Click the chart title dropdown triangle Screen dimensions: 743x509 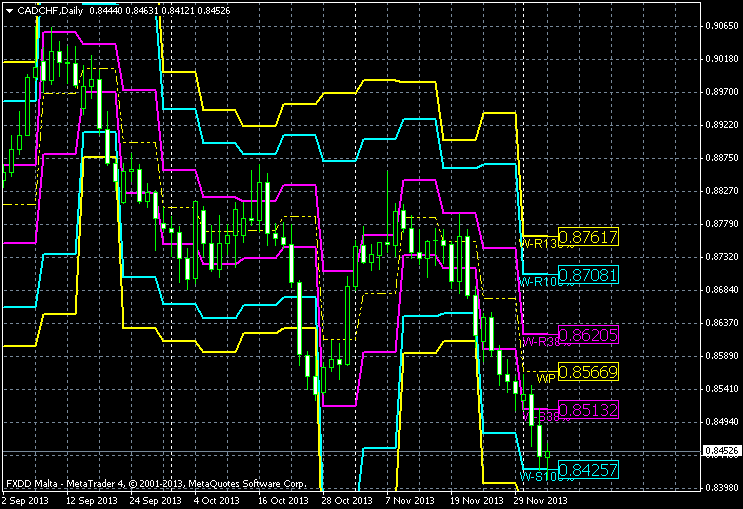[x=9, y=10]
